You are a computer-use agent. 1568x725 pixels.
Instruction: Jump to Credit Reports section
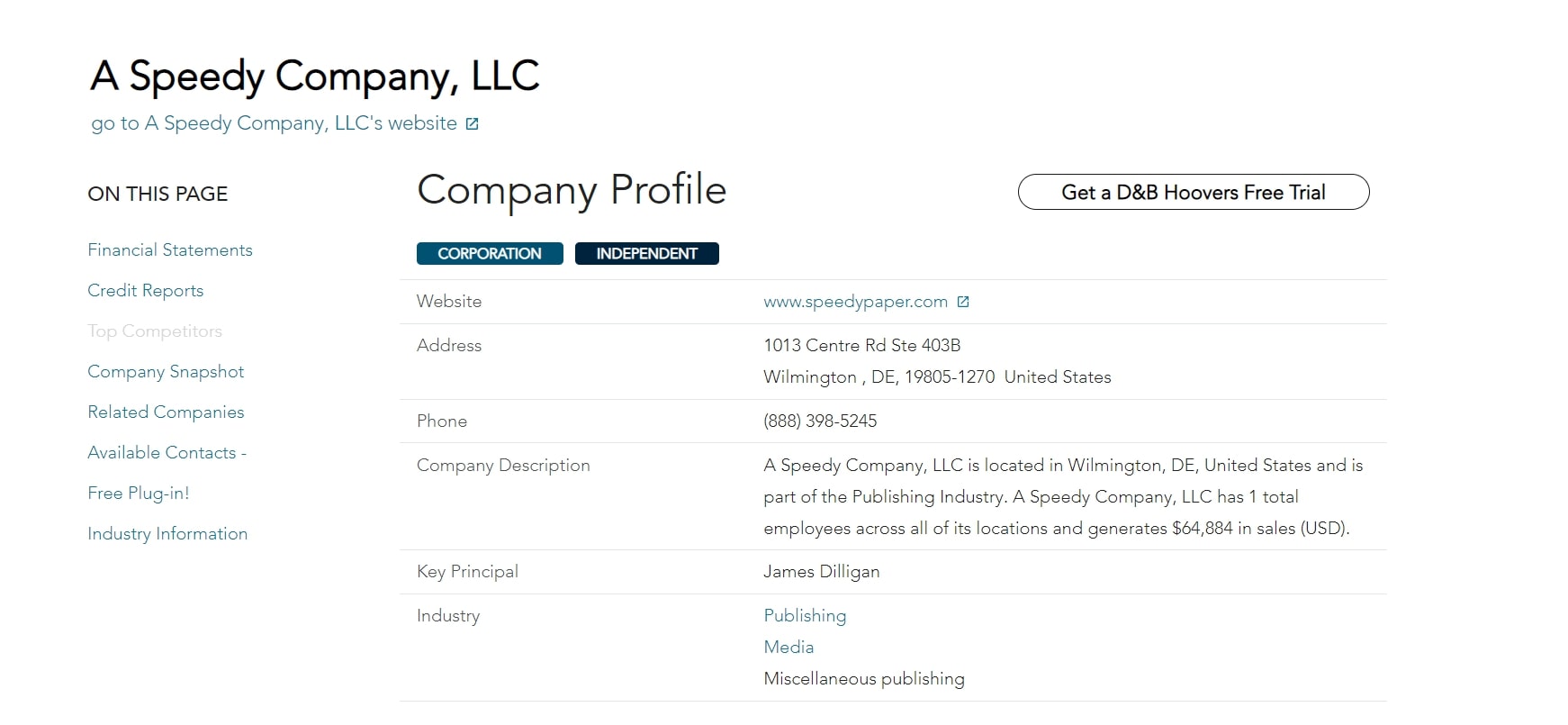(x=146, y=291)
